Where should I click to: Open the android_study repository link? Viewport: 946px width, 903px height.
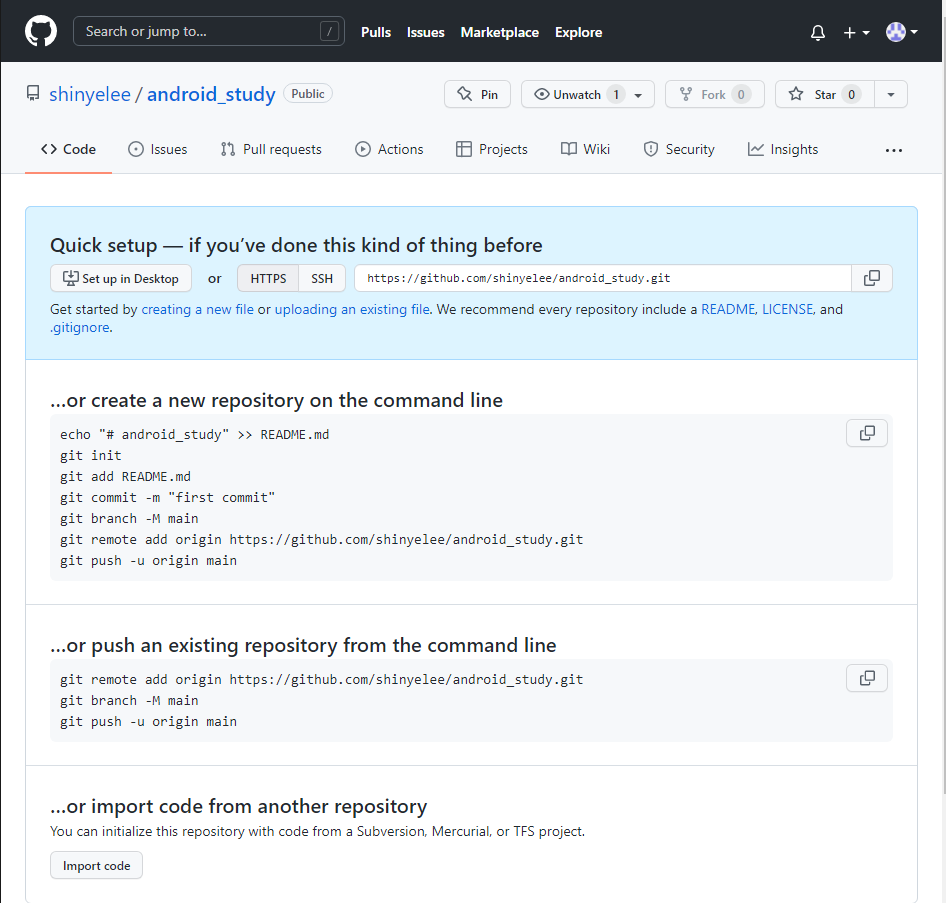(x=211, y=94)
